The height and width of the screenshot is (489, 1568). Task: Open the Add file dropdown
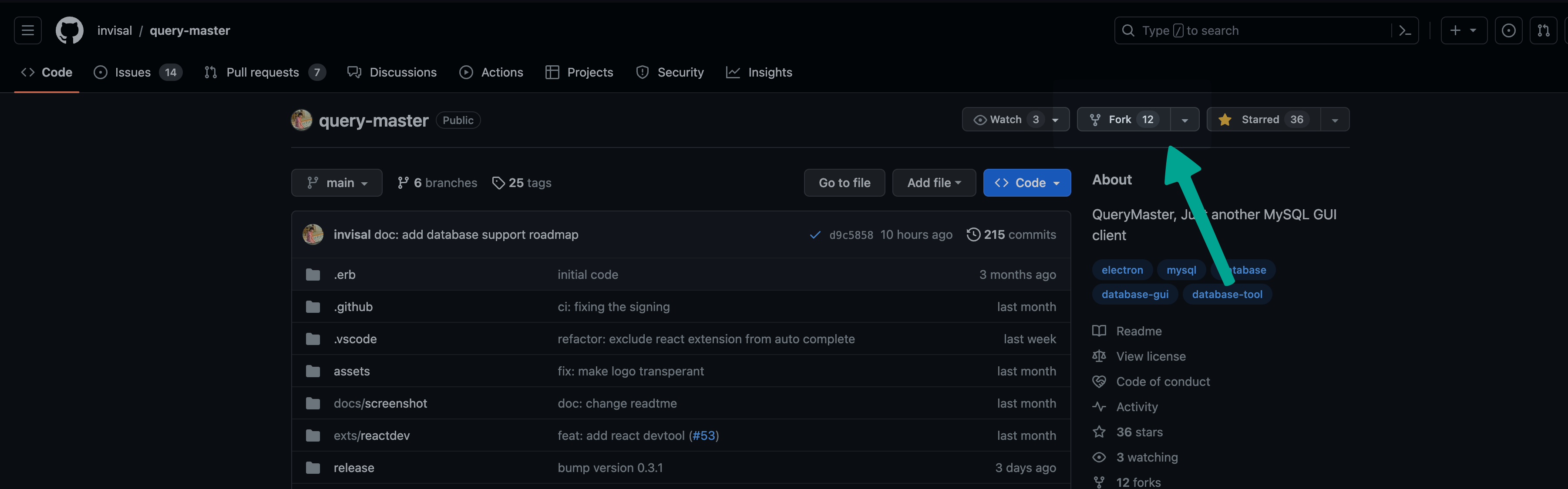934,182
